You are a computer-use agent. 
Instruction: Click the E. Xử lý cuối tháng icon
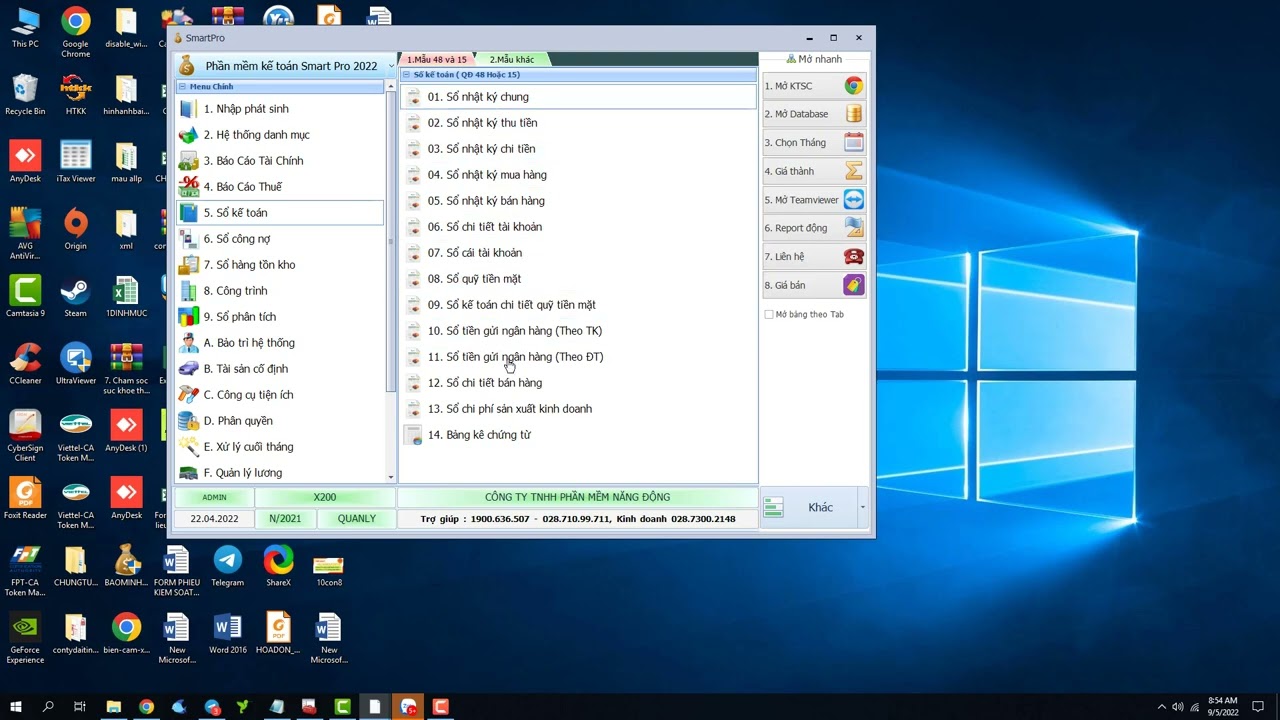[x=188, y=447]
